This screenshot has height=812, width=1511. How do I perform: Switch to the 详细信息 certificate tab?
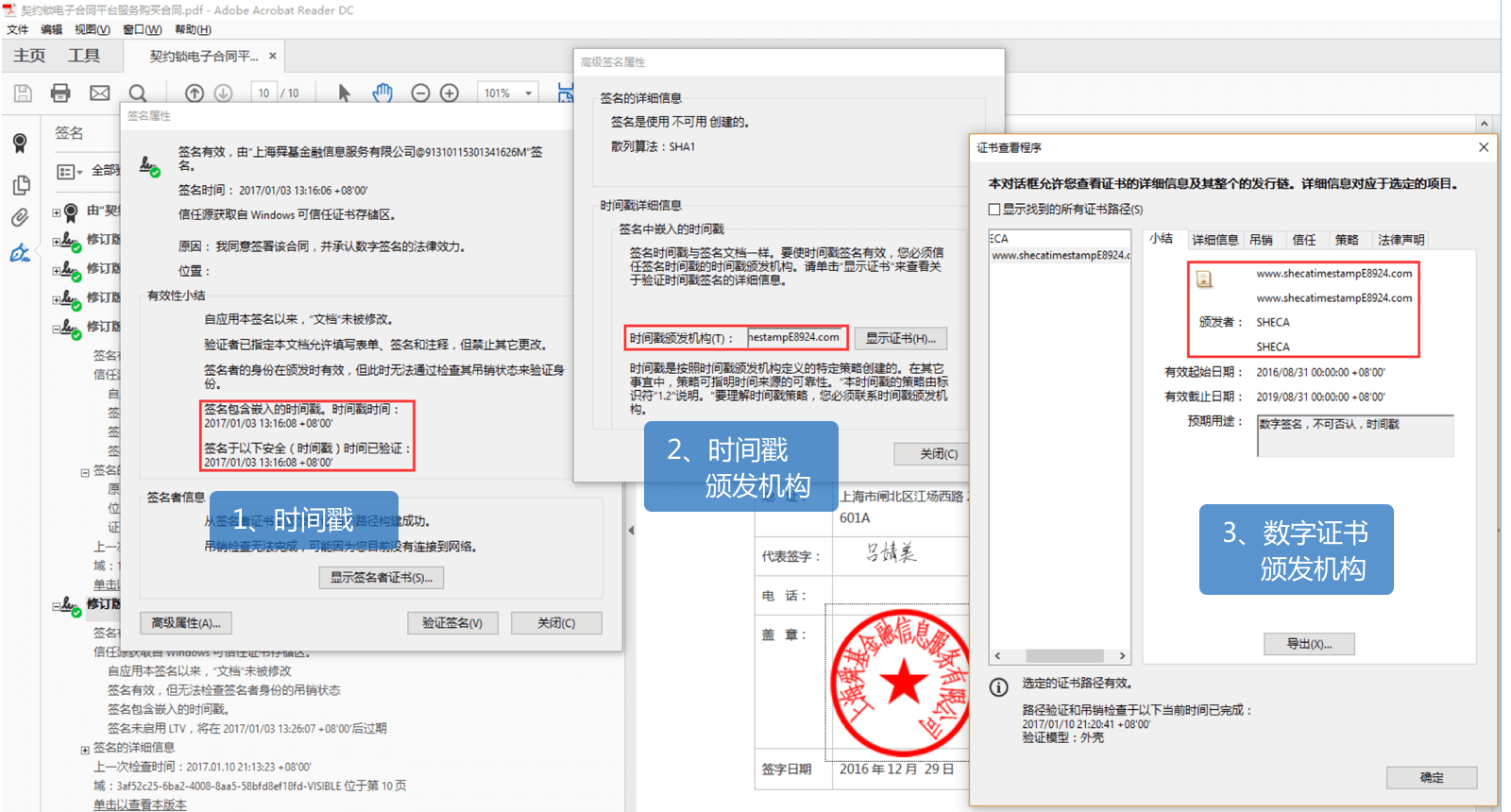tap(1214, 240)
